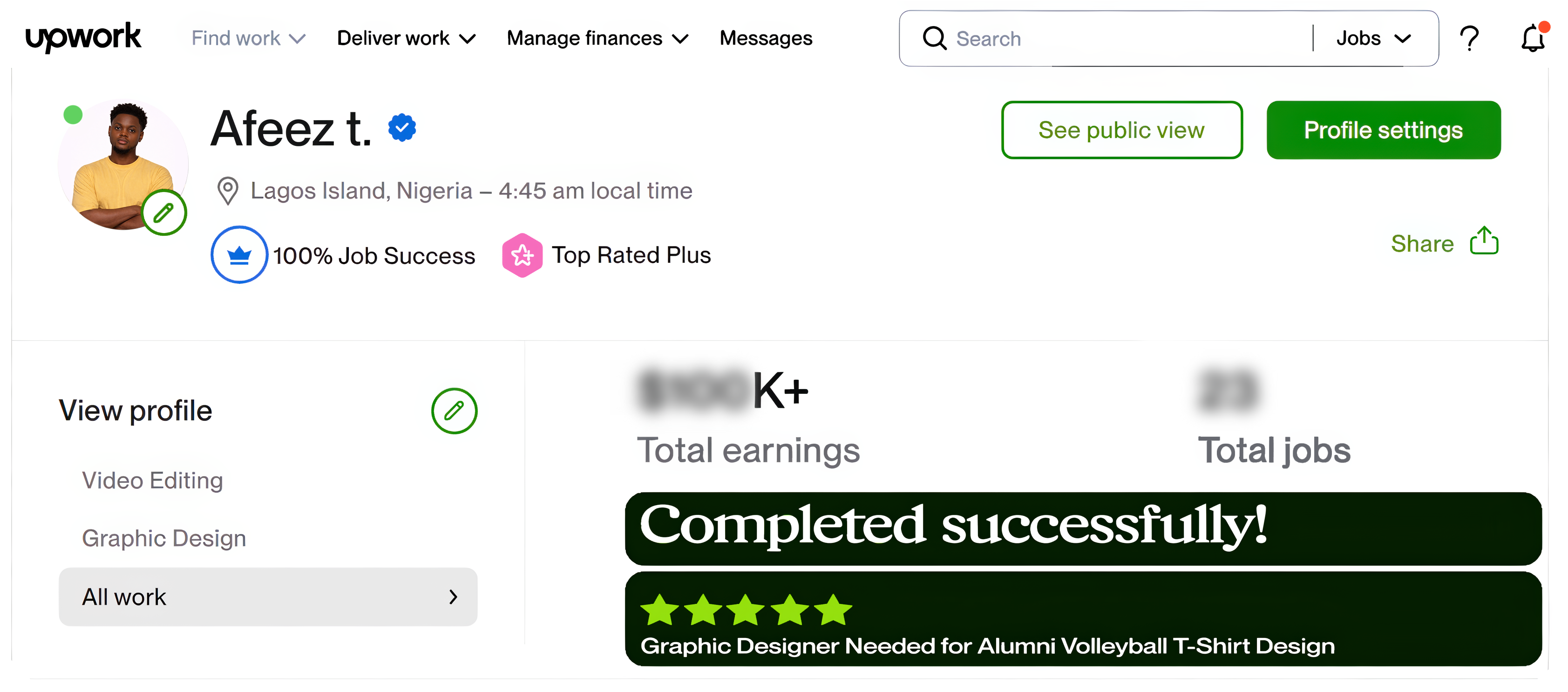Open the Messages menu
The image size is (1568, 692).
pyautogui.click(x=766, y=38)
